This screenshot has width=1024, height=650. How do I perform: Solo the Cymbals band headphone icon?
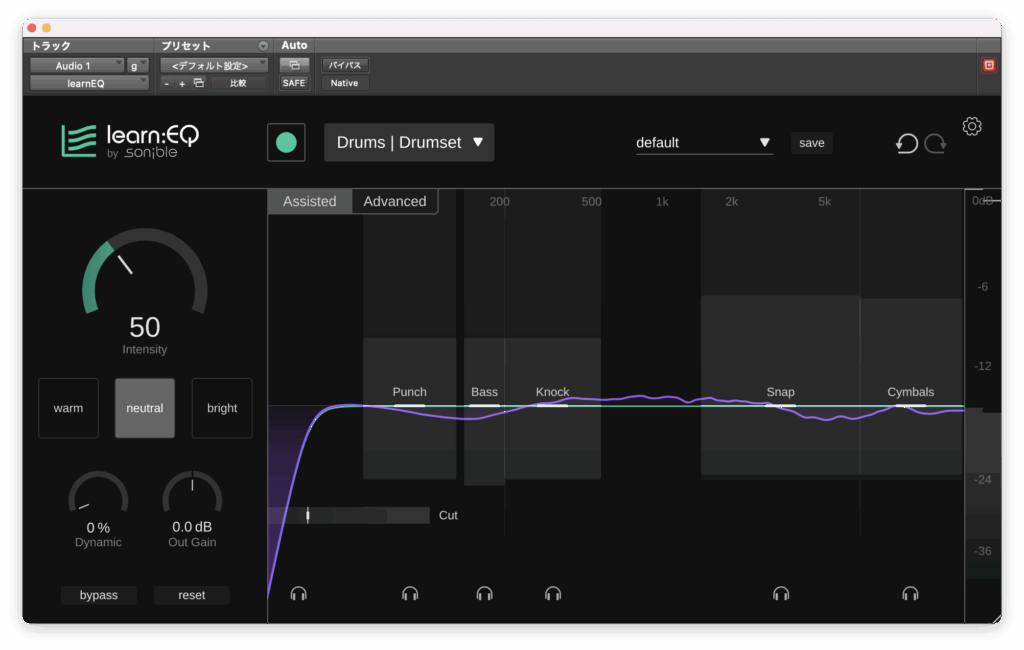tap(910, 594)
